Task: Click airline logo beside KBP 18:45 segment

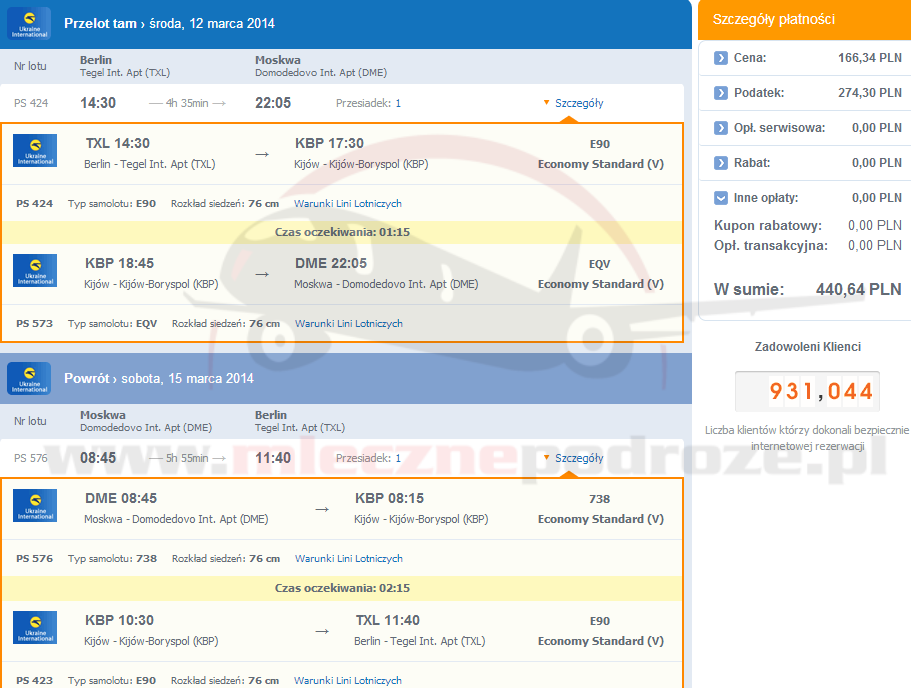Action: (x=35, y=271)
